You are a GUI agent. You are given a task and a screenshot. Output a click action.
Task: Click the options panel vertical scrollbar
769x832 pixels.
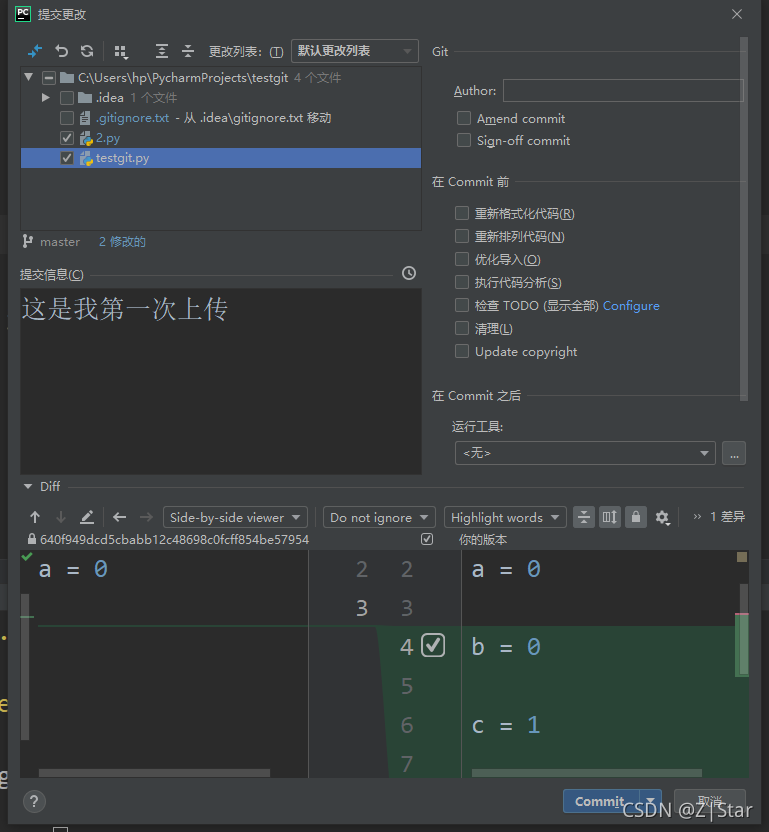[x=744, y=218]
